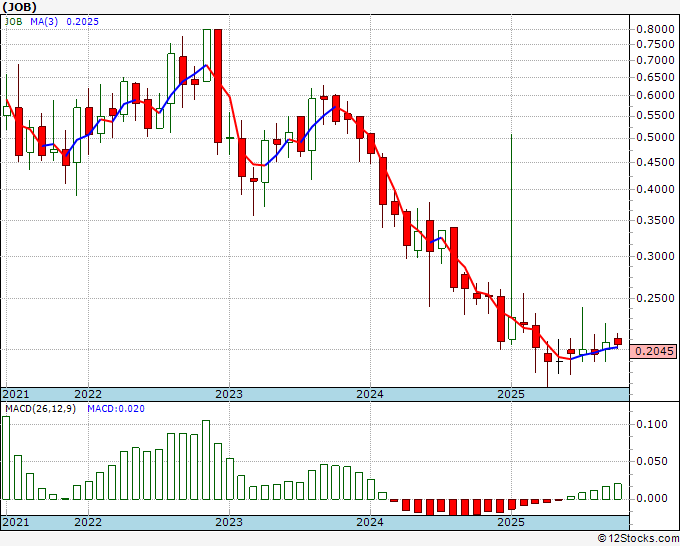Click the last green MACD histogram bar
The width and height of the screenshot is (680, 546).
pos(618,491)
